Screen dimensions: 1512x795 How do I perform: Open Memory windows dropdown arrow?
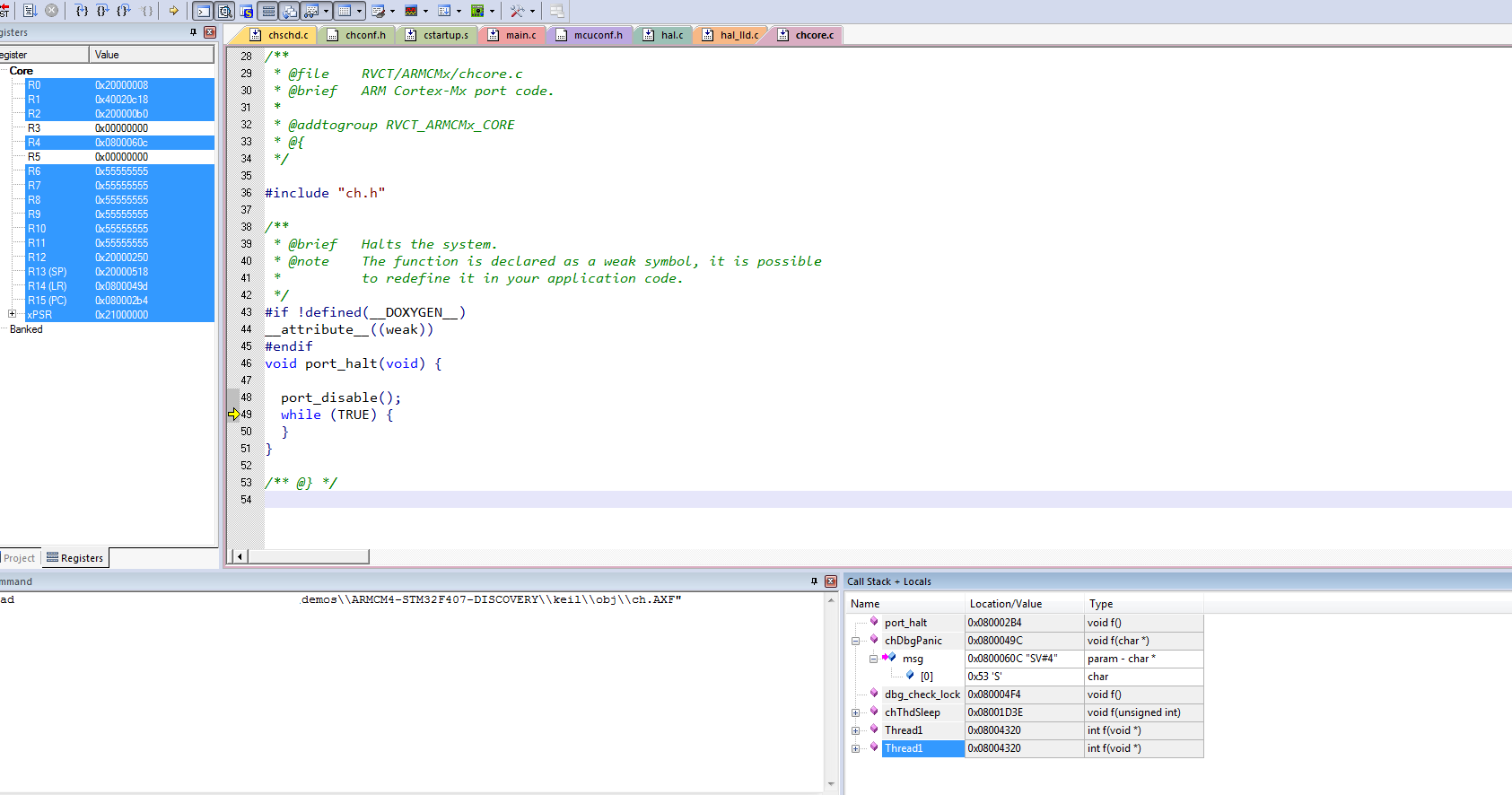359,12
